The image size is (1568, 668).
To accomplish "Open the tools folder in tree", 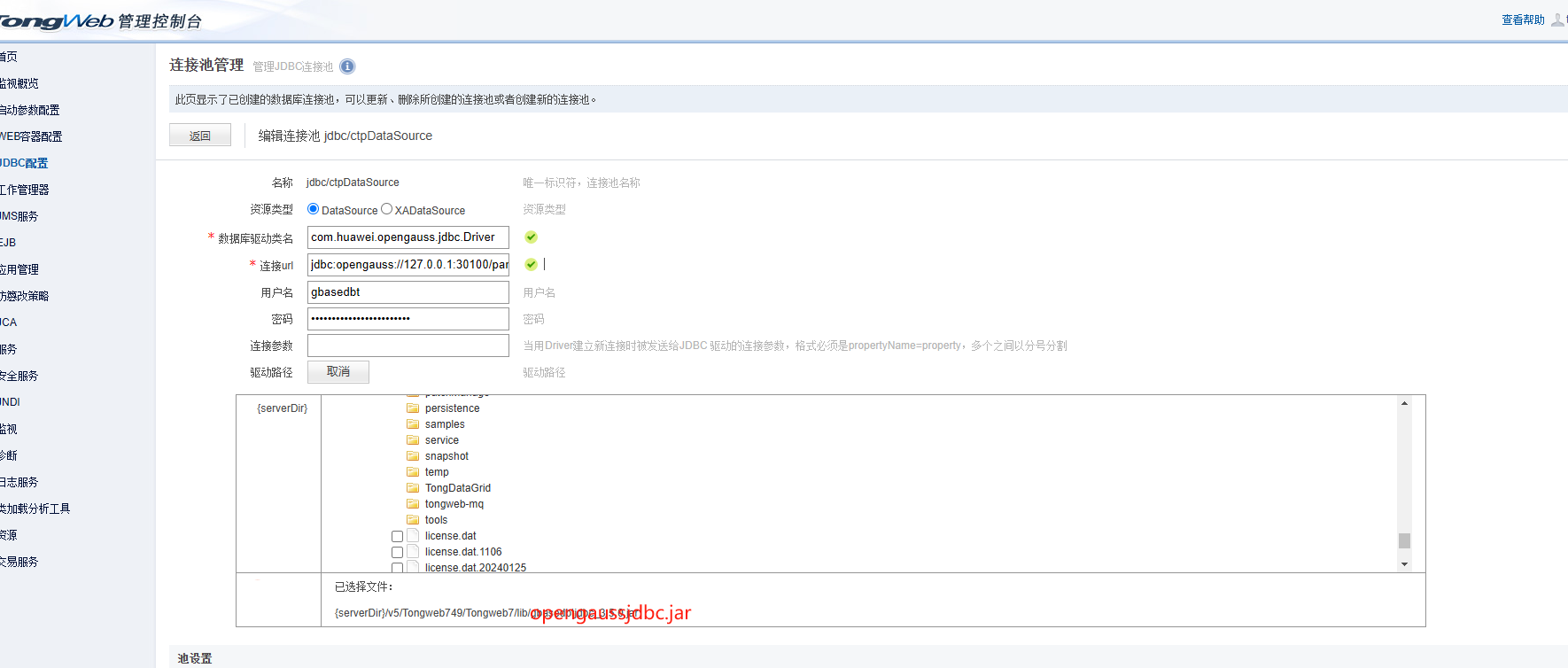I will tap(436, 520).
